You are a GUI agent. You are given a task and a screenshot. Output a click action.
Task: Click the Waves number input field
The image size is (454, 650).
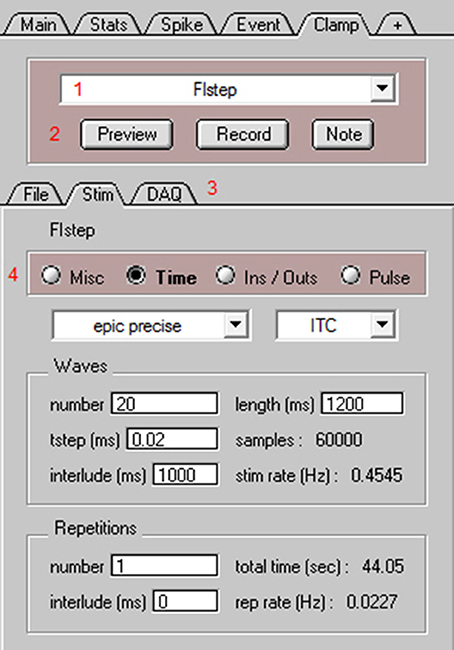point(164,403)
